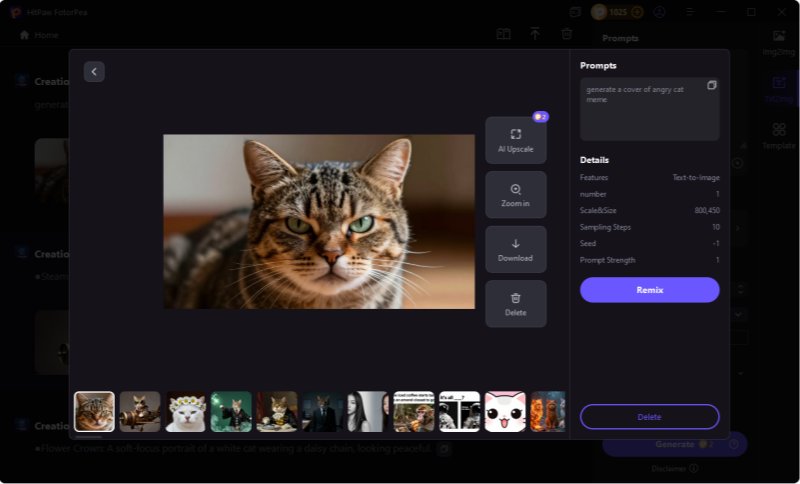Image resolution: width=800 pixels, height=484 pixels.
Task: Open the user account profile icon
Action: tap(659, 12)
